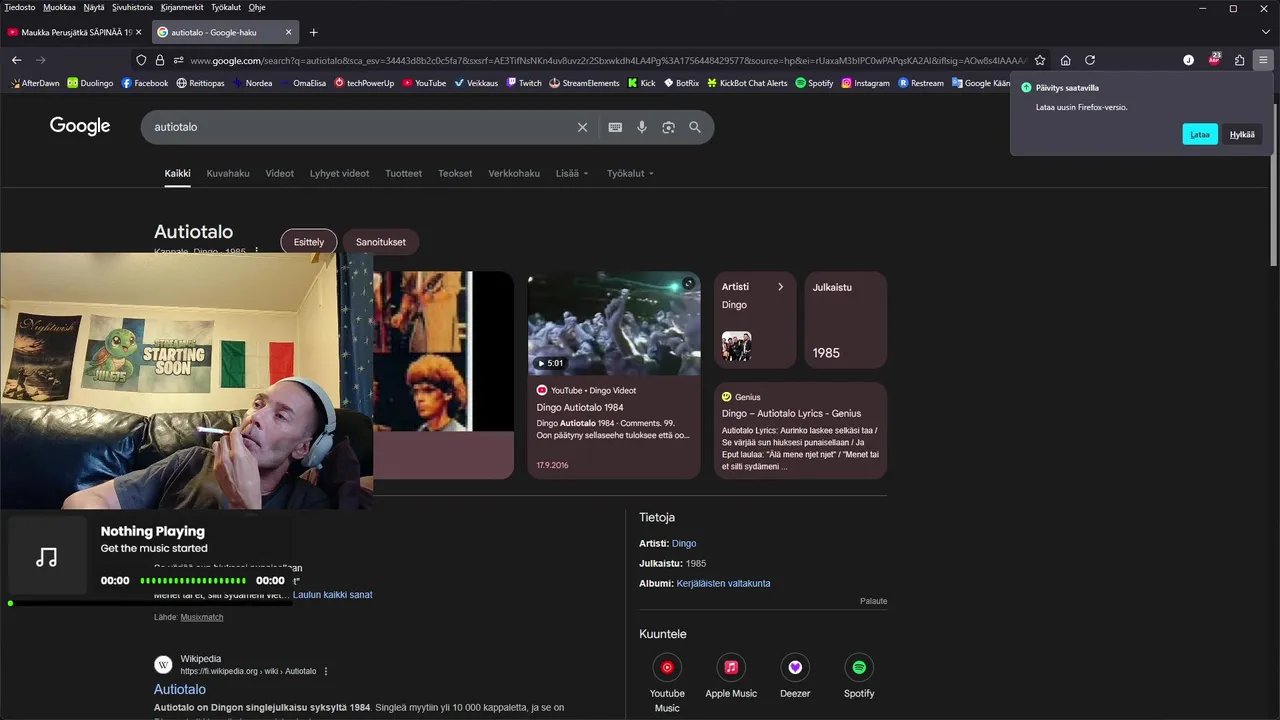Viewport: 1280px width, 720px height.
Task: Open the Kirjanmerkit menu
Action: [x=182, y=7]
